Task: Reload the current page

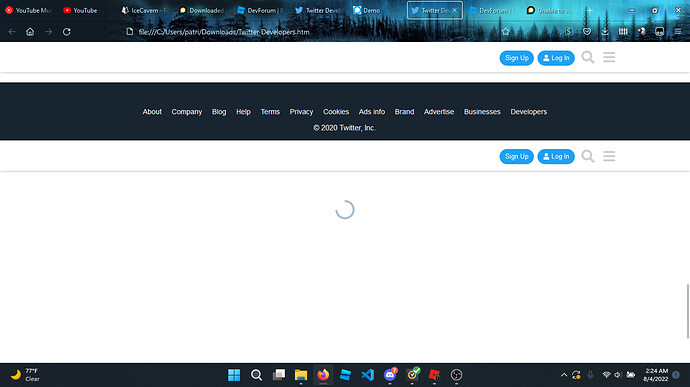Action: coord(66,32)
